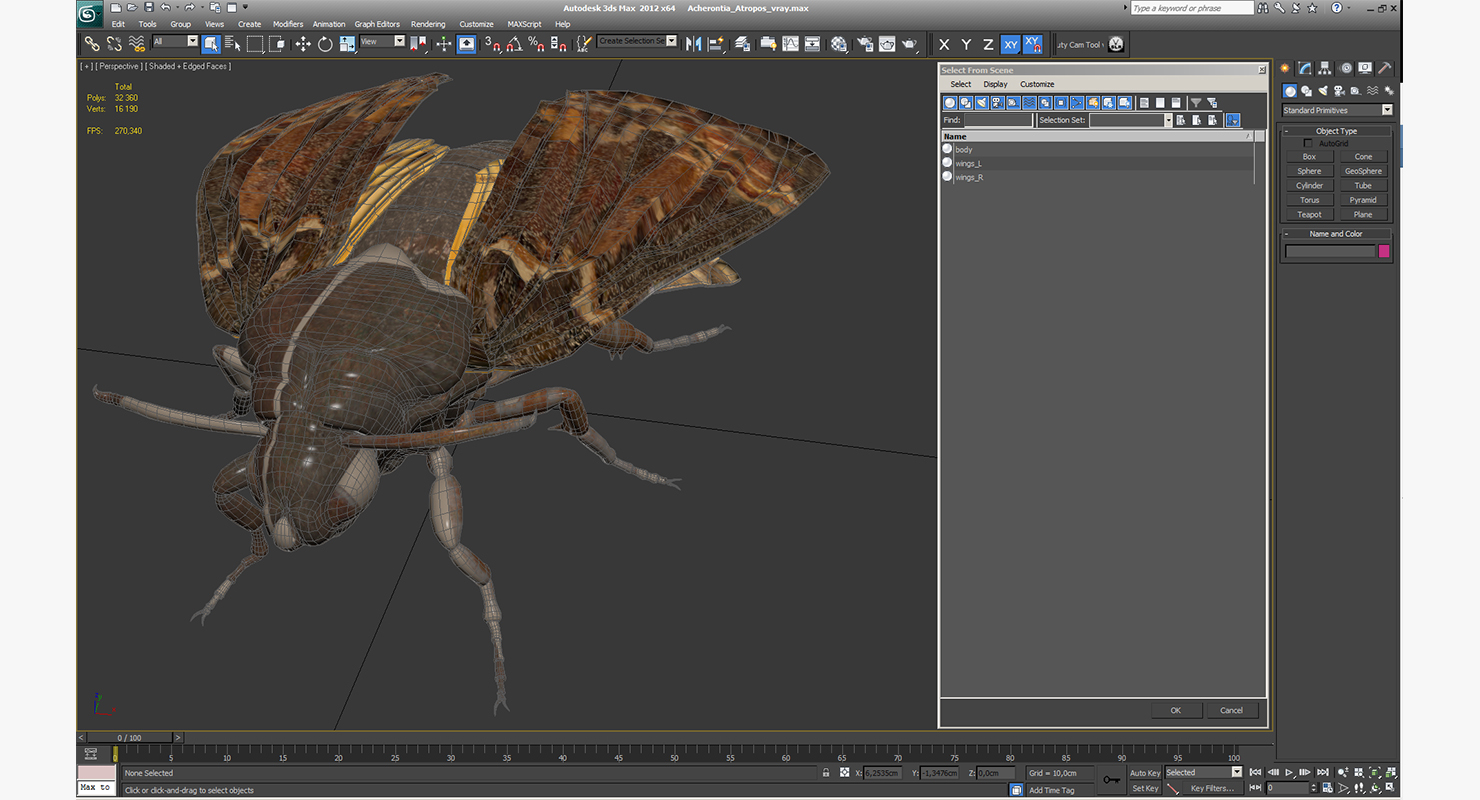Select Lights category in Create panel

pos(1322,91)
